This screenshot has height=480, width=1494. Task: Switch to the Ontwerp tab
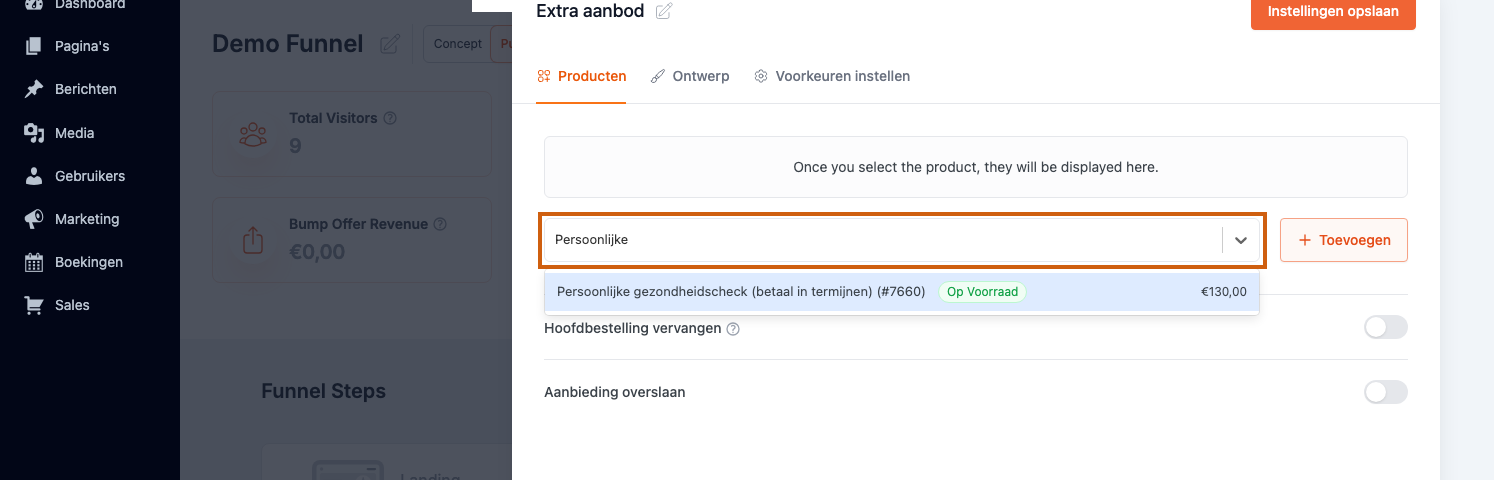coord(690,76)
